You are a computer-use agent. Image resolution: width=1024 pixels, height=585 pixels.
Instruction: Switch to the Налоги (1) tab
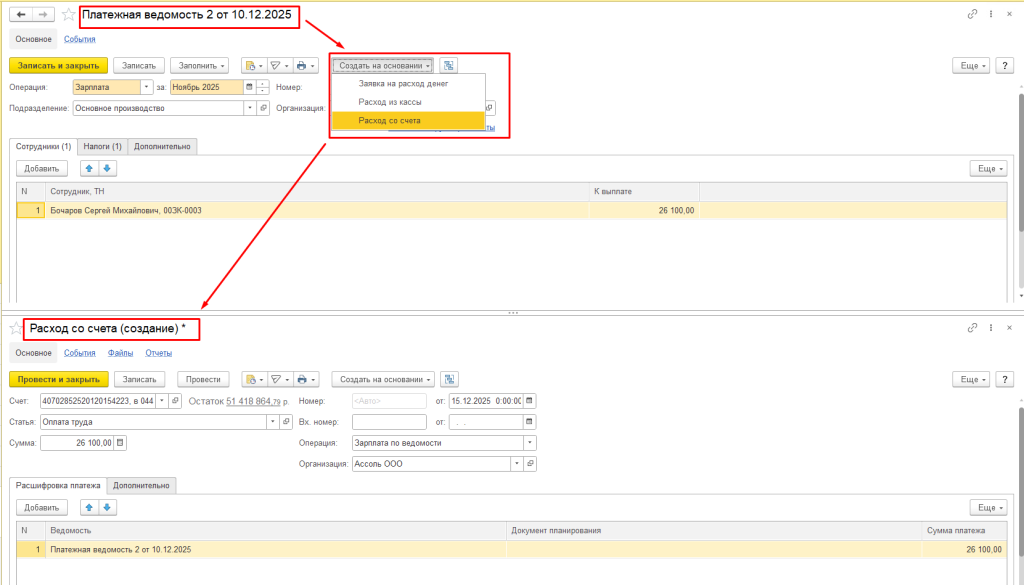tap(103, 146)
